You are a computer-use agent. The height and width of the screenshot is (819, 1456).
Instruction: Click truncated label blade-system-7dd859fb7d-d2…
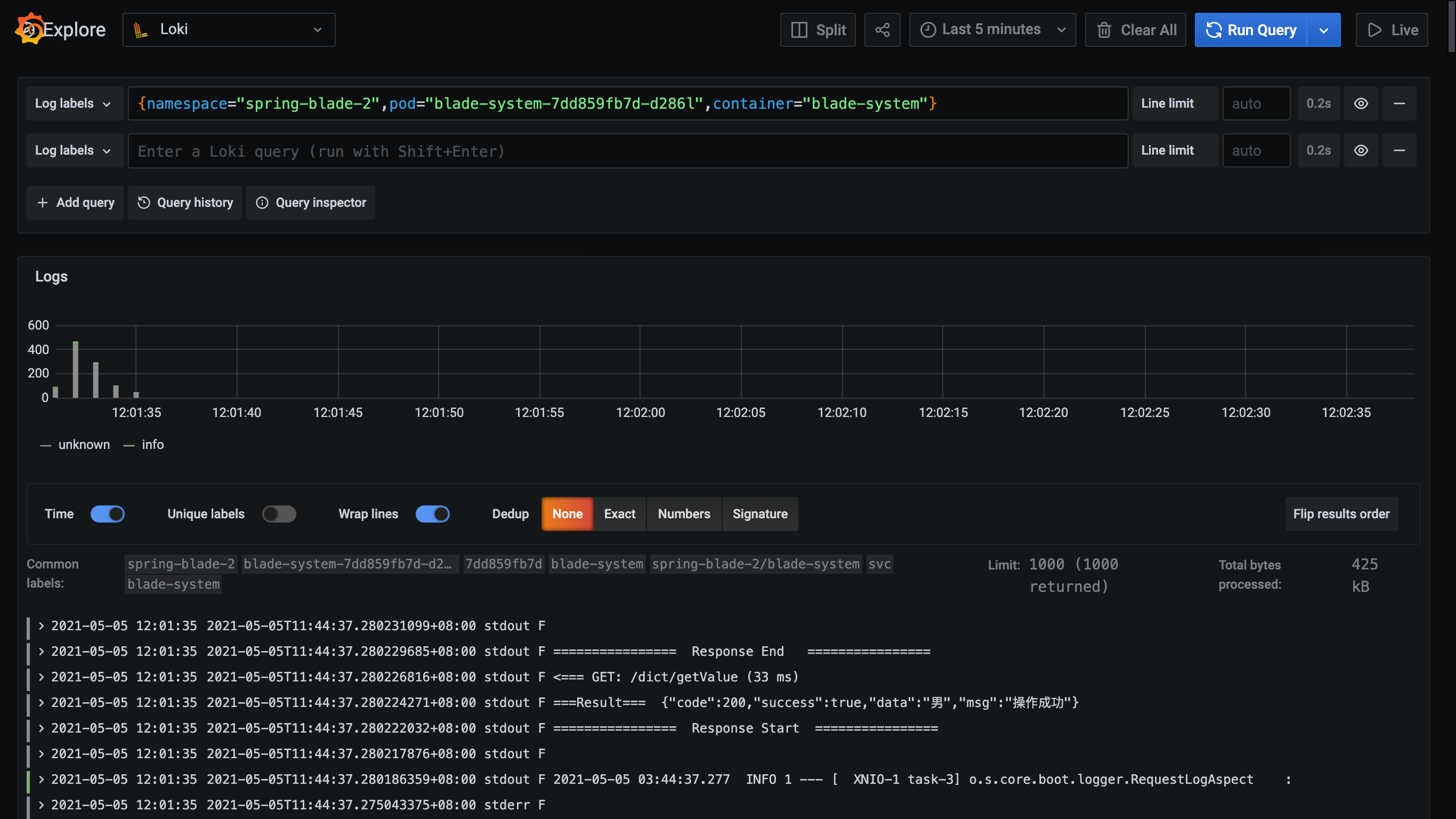pos(350,564)
